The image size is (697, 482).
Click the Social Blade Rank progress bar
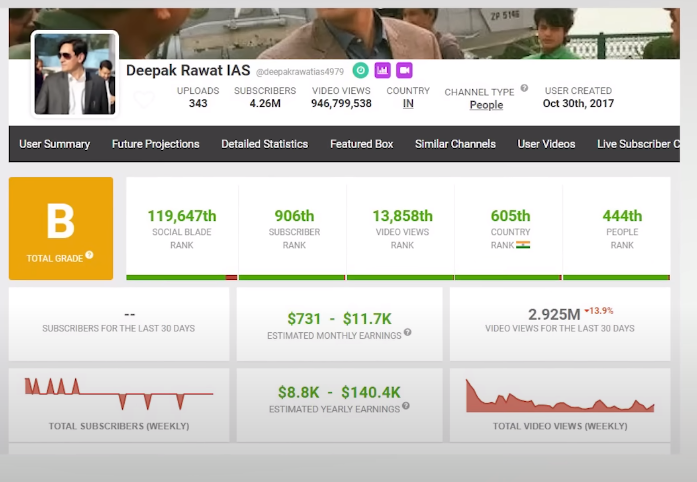[182, 277]
